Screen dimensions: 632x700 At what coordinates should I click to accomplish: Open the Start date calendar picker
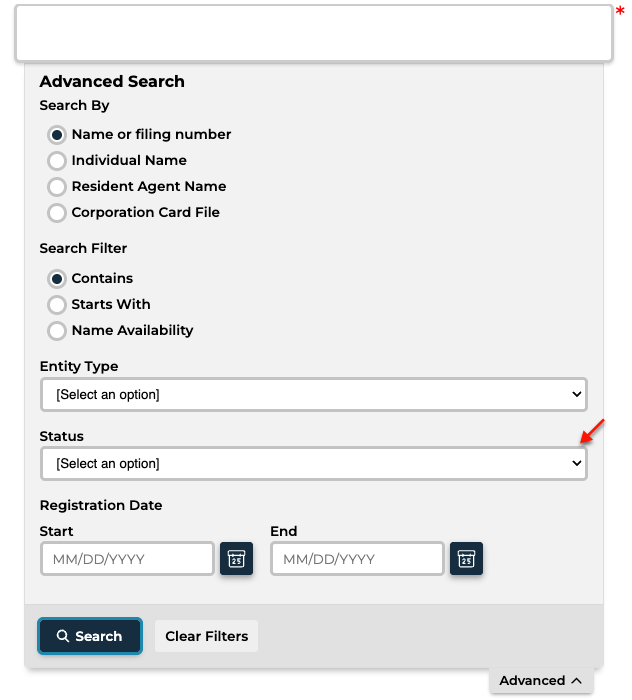[236, 558]
